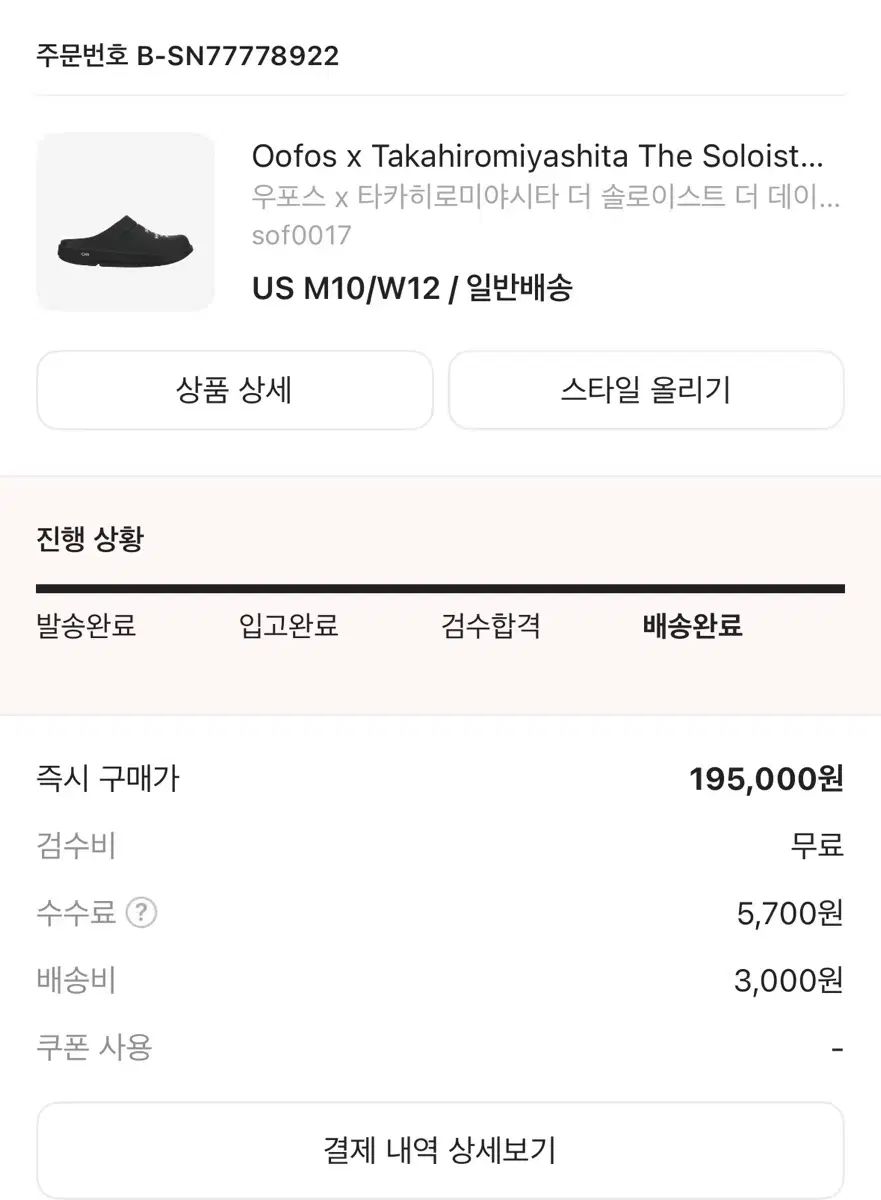Click the 195,000원 purchase price
Viewport: 881px width, 1200px height.
(766, 779)
